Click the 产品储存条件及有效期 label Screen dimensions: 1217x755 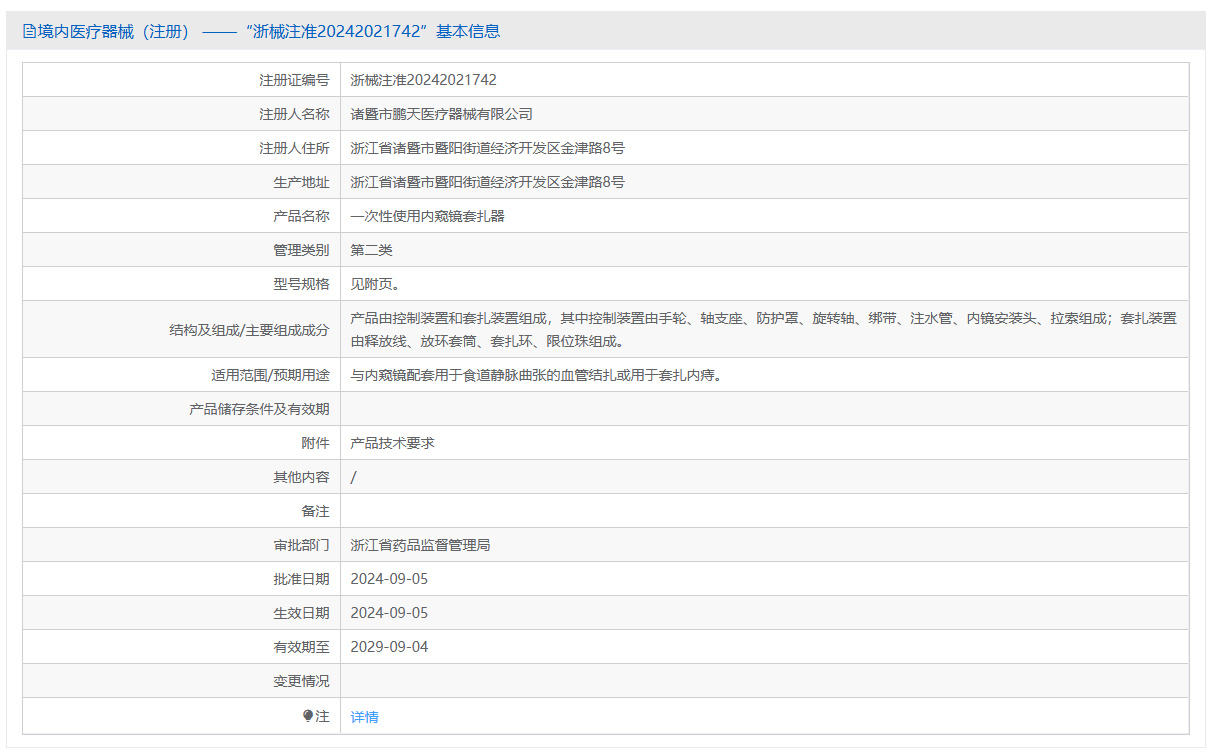[259, 409]
